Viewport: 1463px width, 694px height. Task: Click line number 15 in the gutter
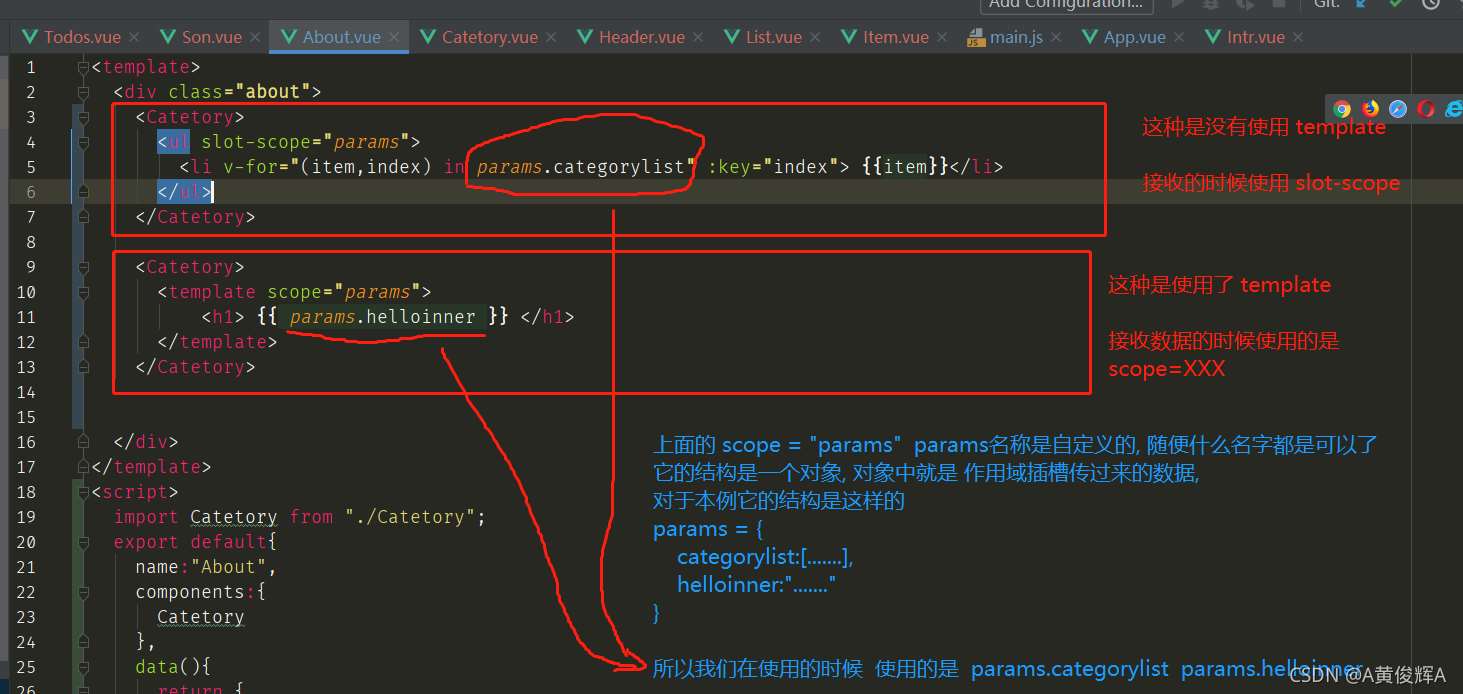point(26,417)
